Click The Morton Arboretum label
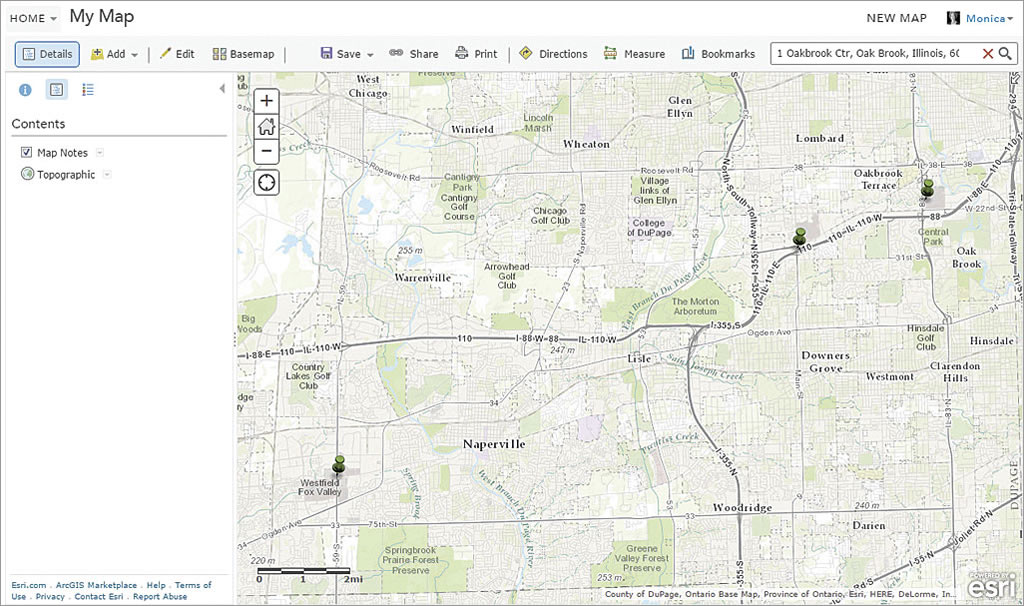The width and height of the screenshot is (1024, 606). (695, 306)
